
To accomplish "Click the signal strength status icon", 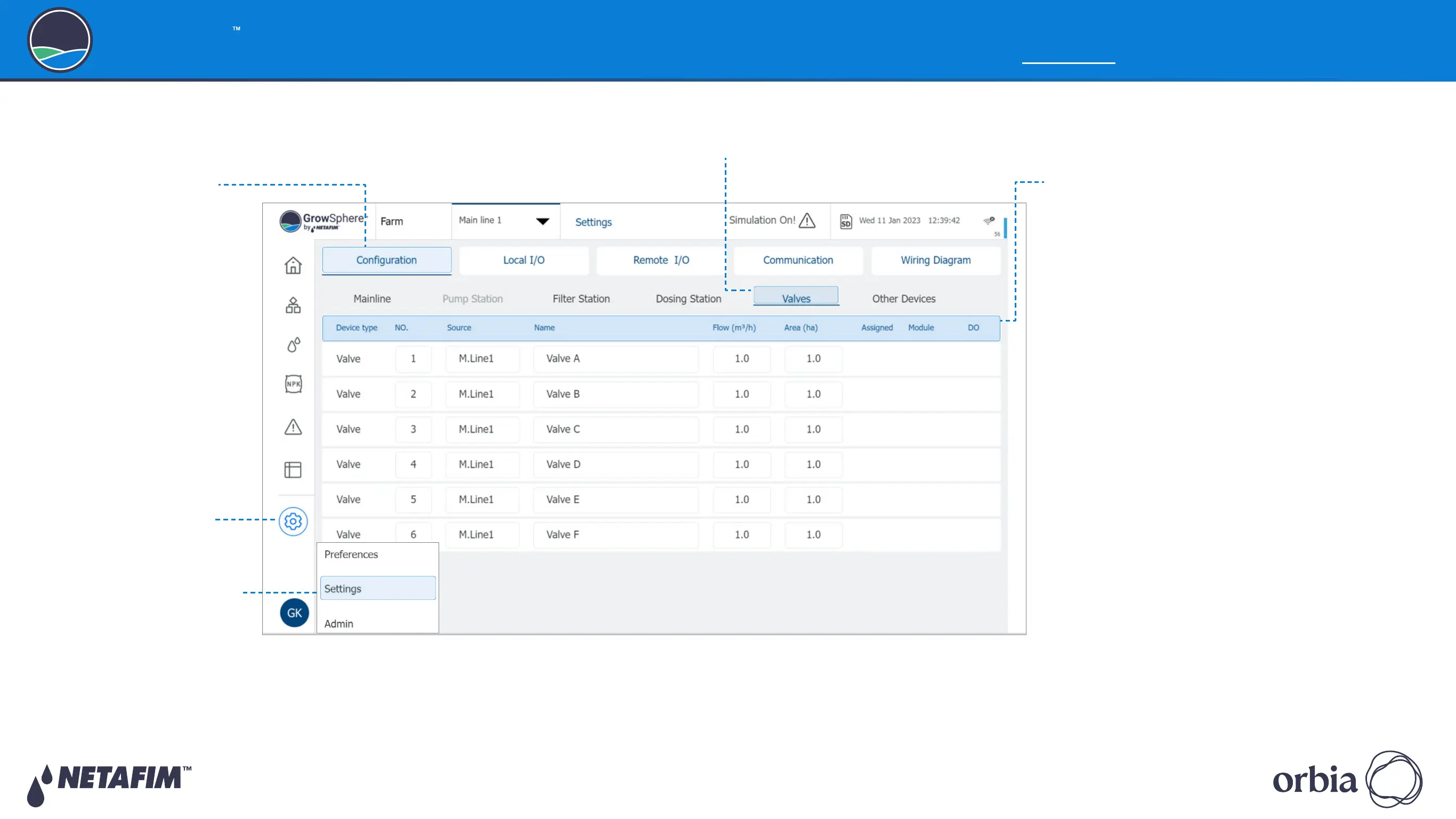I will (989, 221).
